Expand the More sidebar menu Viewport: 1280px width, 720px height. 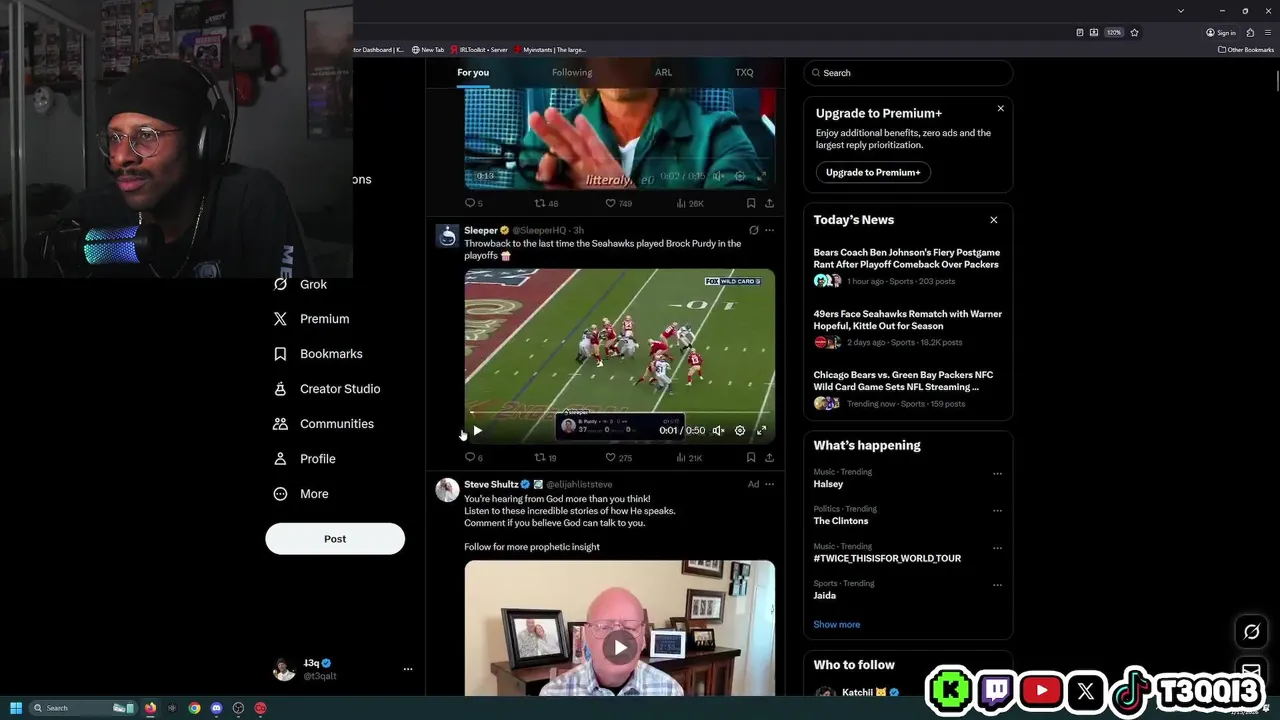300,494
